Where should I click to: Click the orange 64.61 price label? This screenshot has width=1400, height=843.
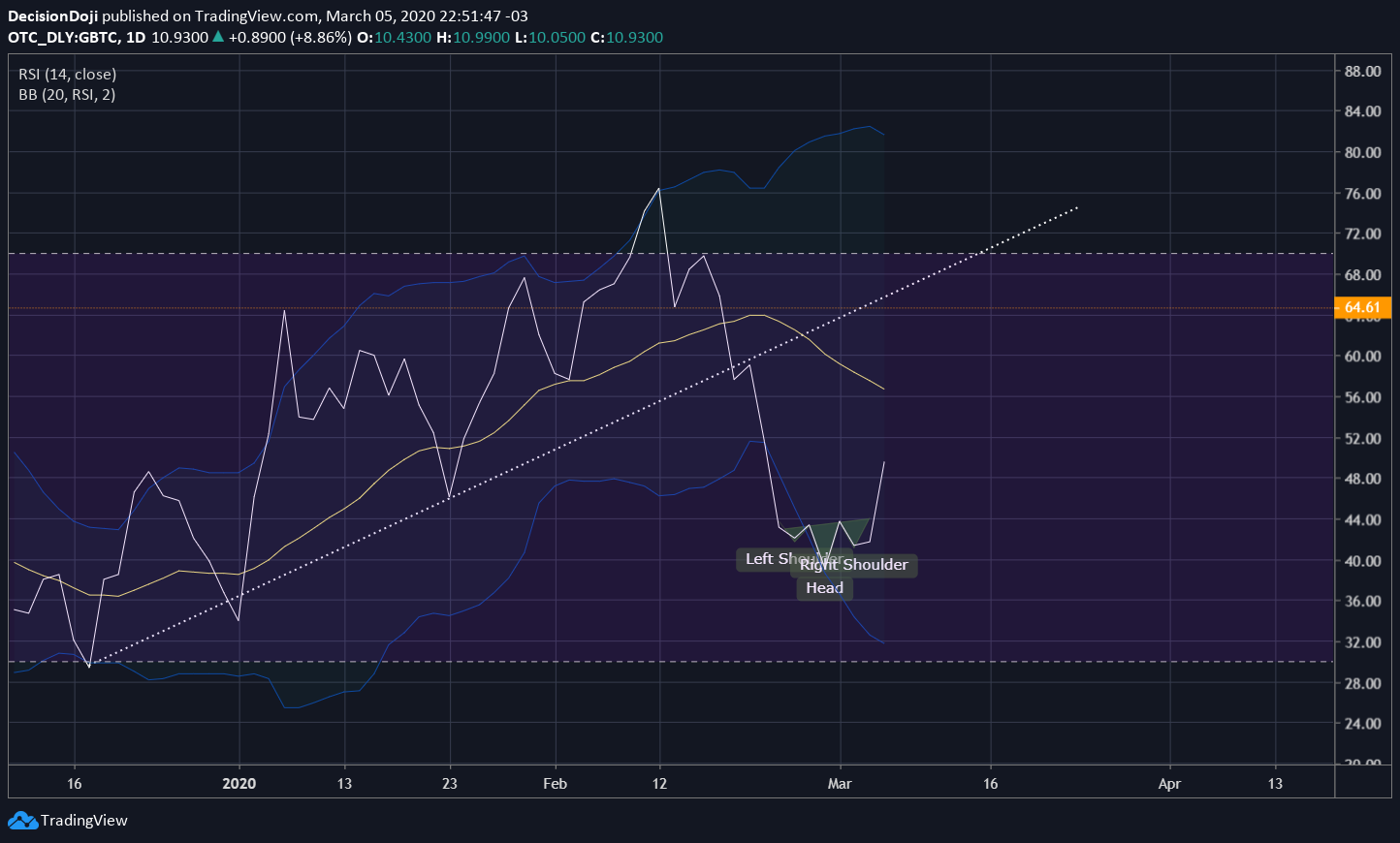pyautogui.click(x=1363, y=308)
